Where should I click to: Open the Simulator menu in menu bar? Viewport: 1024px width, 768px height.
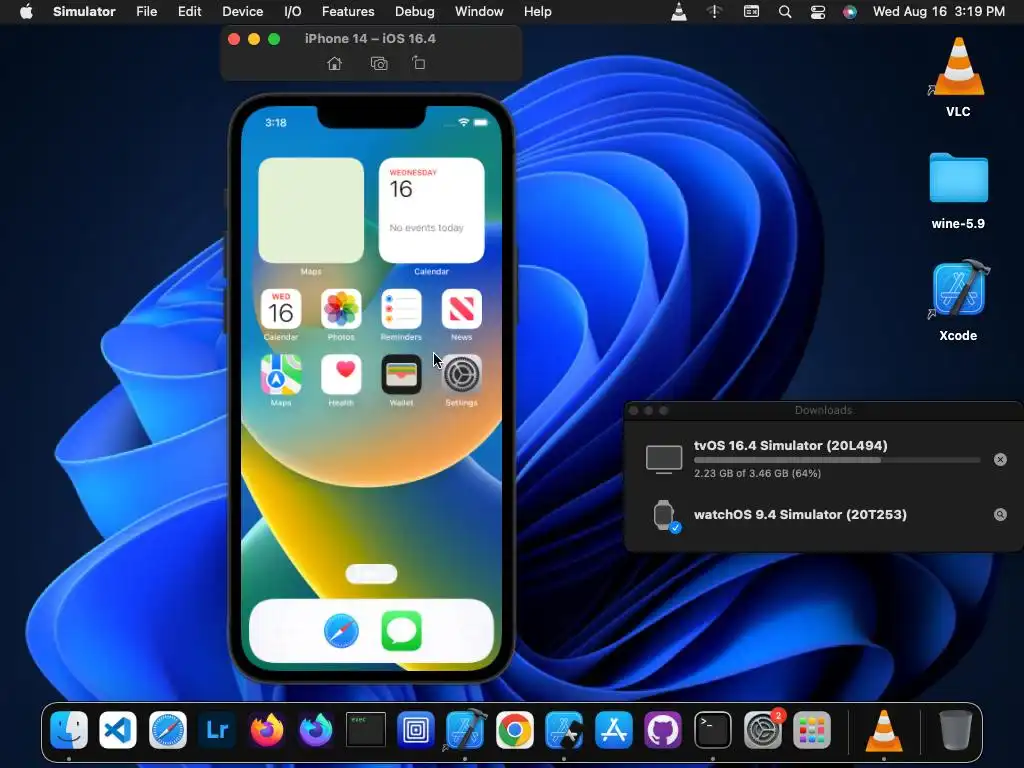[84, 12]
